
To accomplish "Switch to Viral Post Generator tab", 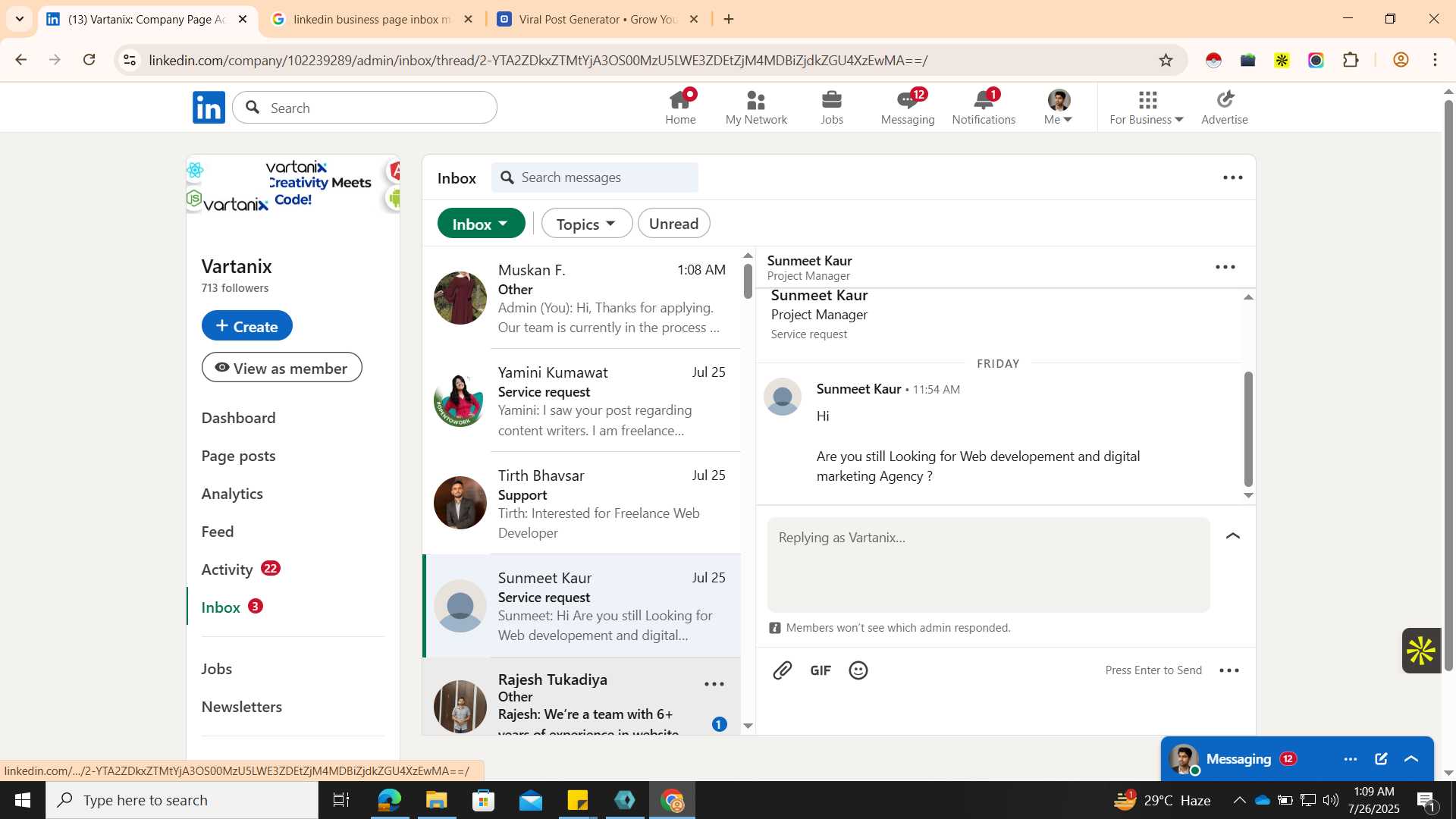I will click(x=598, y=19).
